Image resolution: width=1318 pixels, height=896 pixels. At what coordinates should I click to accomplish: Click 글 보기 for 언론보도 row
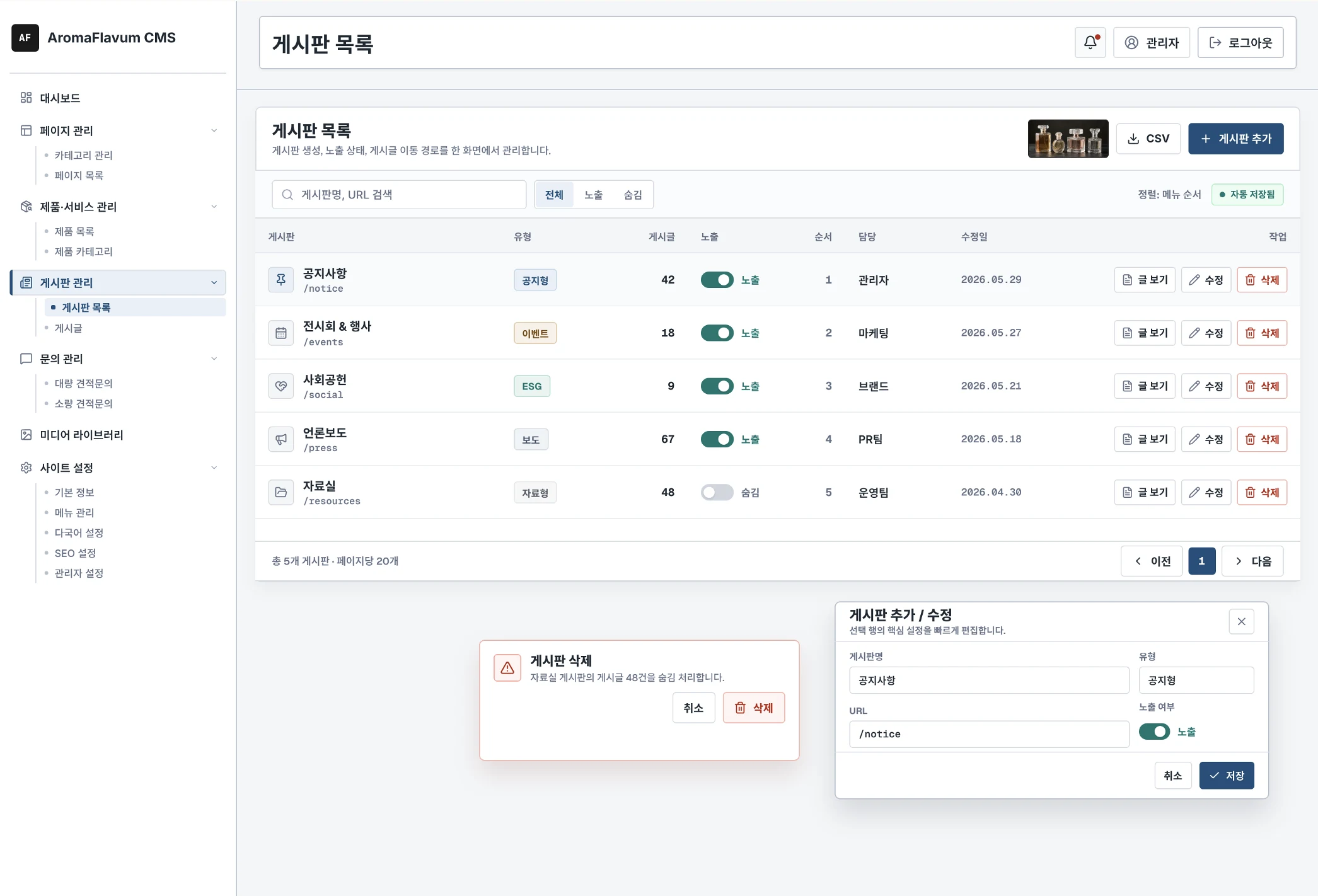click(1145, 439)
